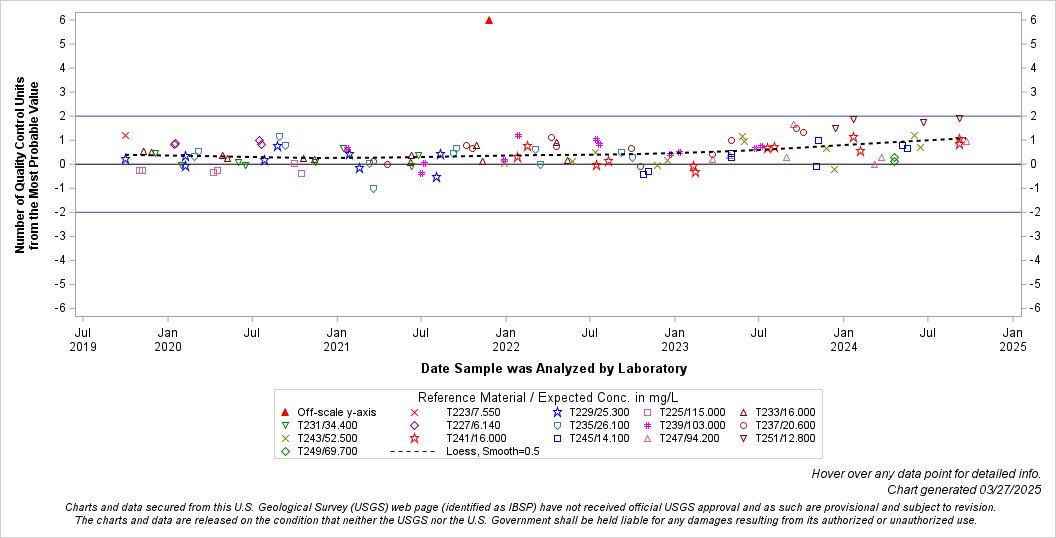Select the T247/94.200 pink triangle legend entry
Screen dimensions: 1056x538
pyautogui.click(x=681, y=438)
